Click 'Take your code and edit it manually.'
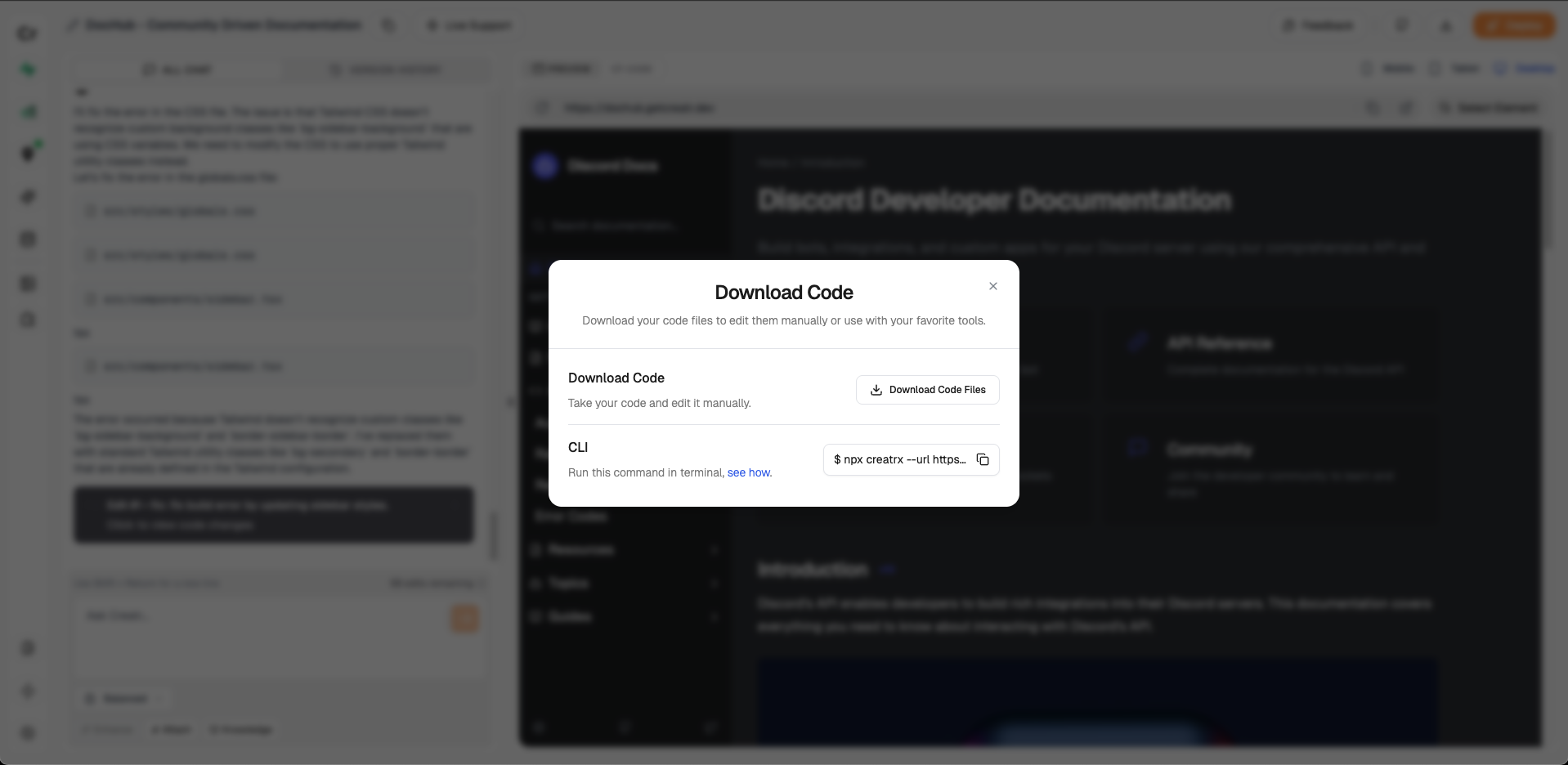Screen dimensions: 1568x765 (x=660, y=403)
